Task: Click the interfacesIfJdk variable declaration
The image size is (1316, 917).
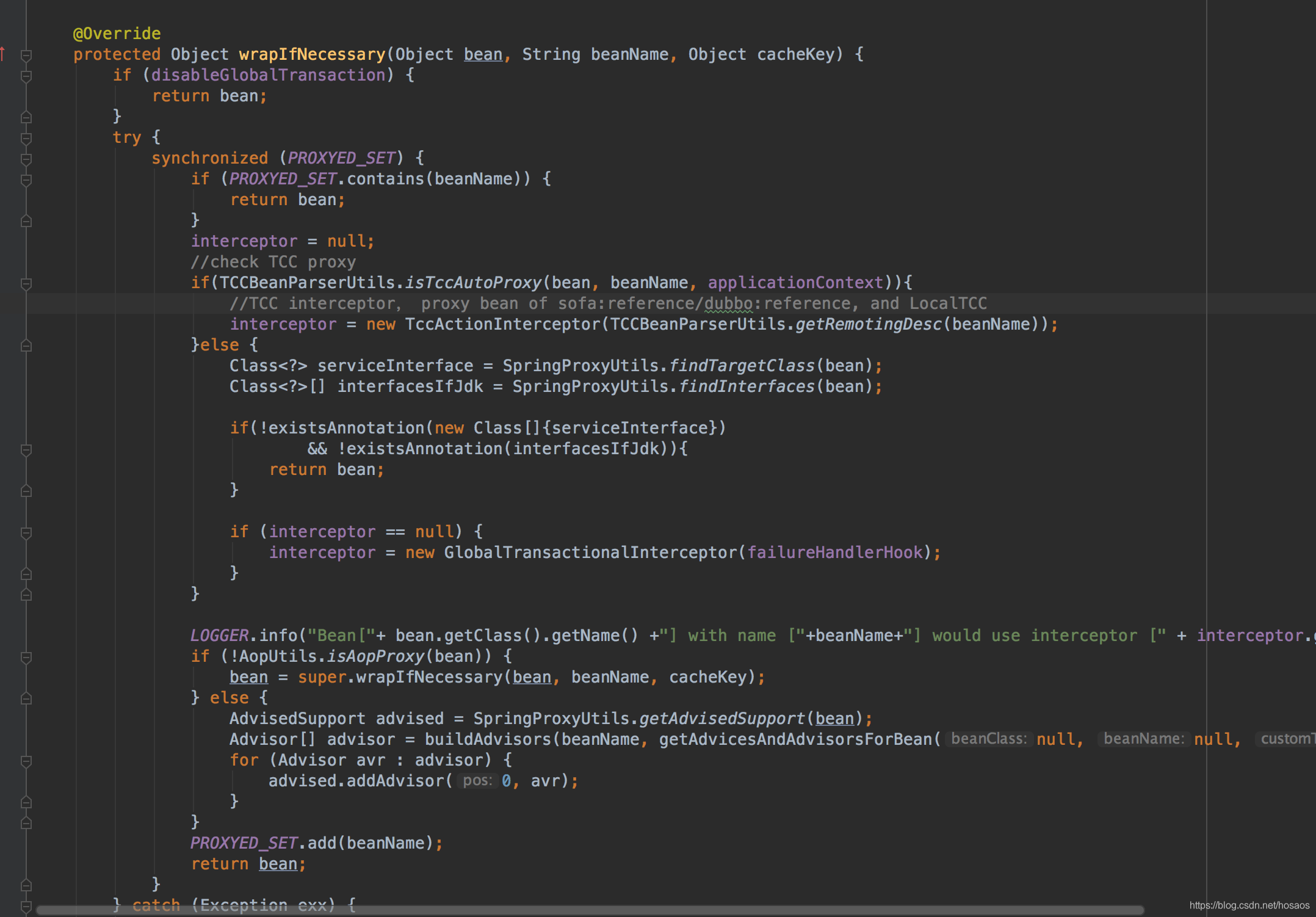Action: click(x=410, y=386)
